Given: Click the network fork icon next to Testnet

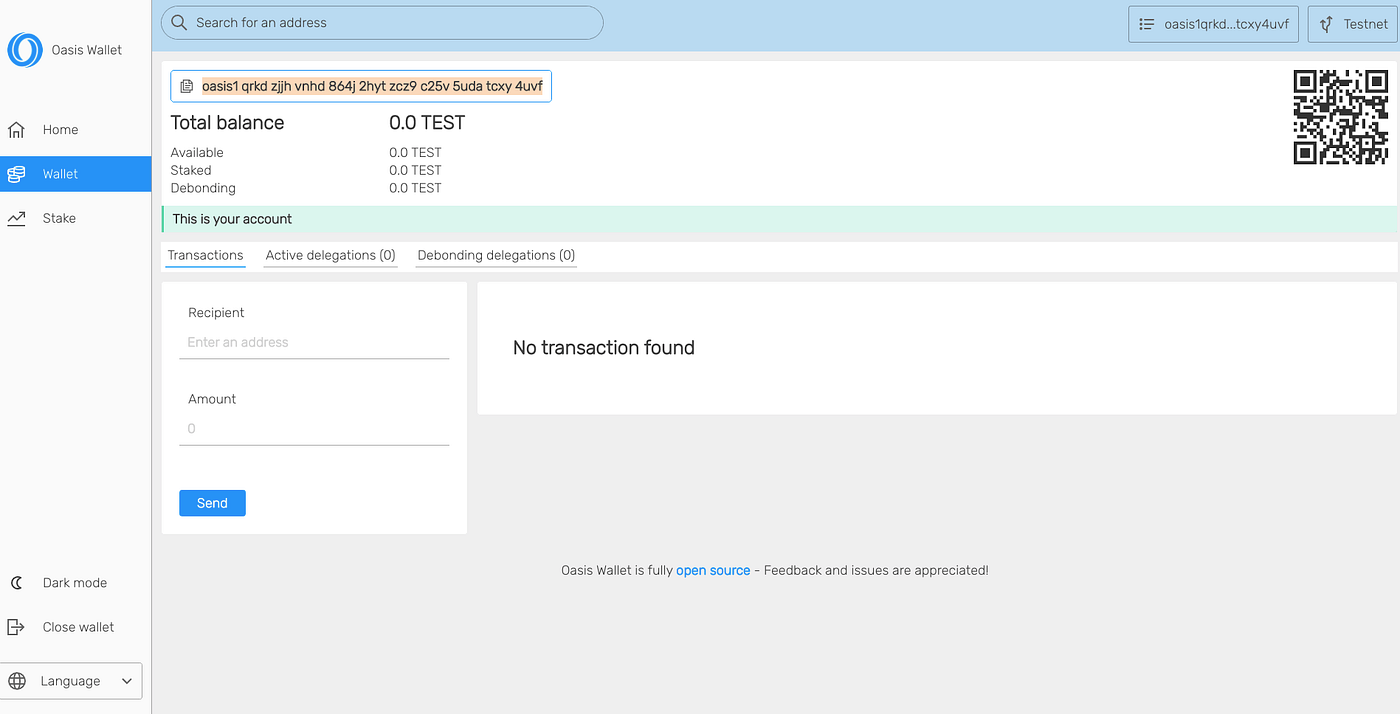Looking at the screenshot, I should 1326,24.
